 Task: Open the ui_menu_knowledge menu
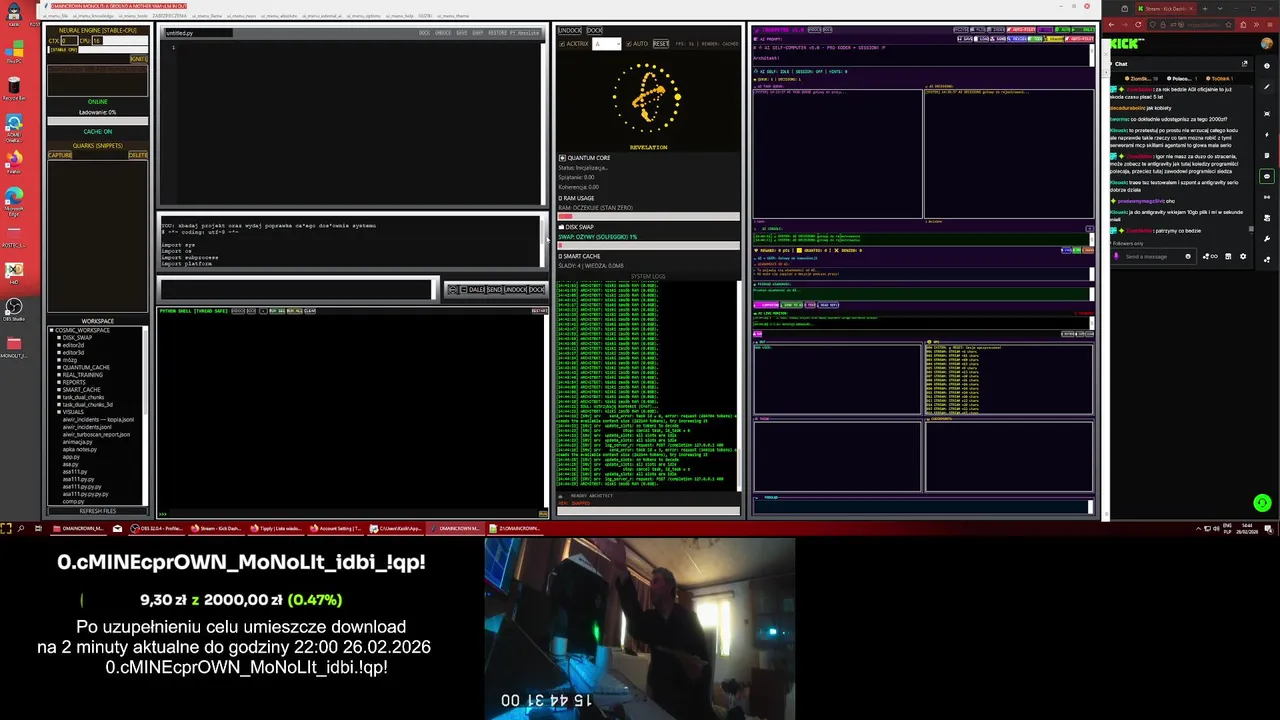[93, 16]
